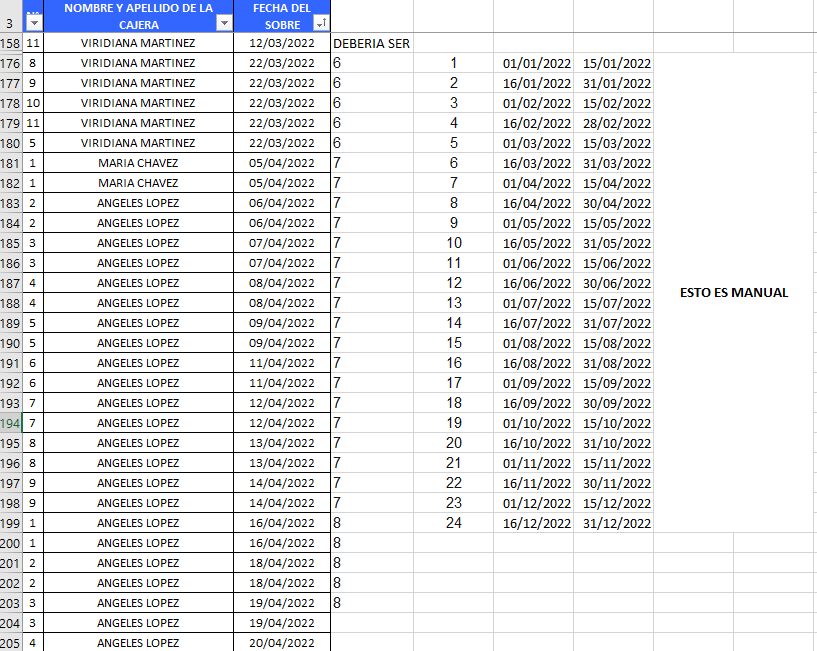Select the date 22/03/2022 in row 176
The image size is (817, 651).
[x=282, y=63]
